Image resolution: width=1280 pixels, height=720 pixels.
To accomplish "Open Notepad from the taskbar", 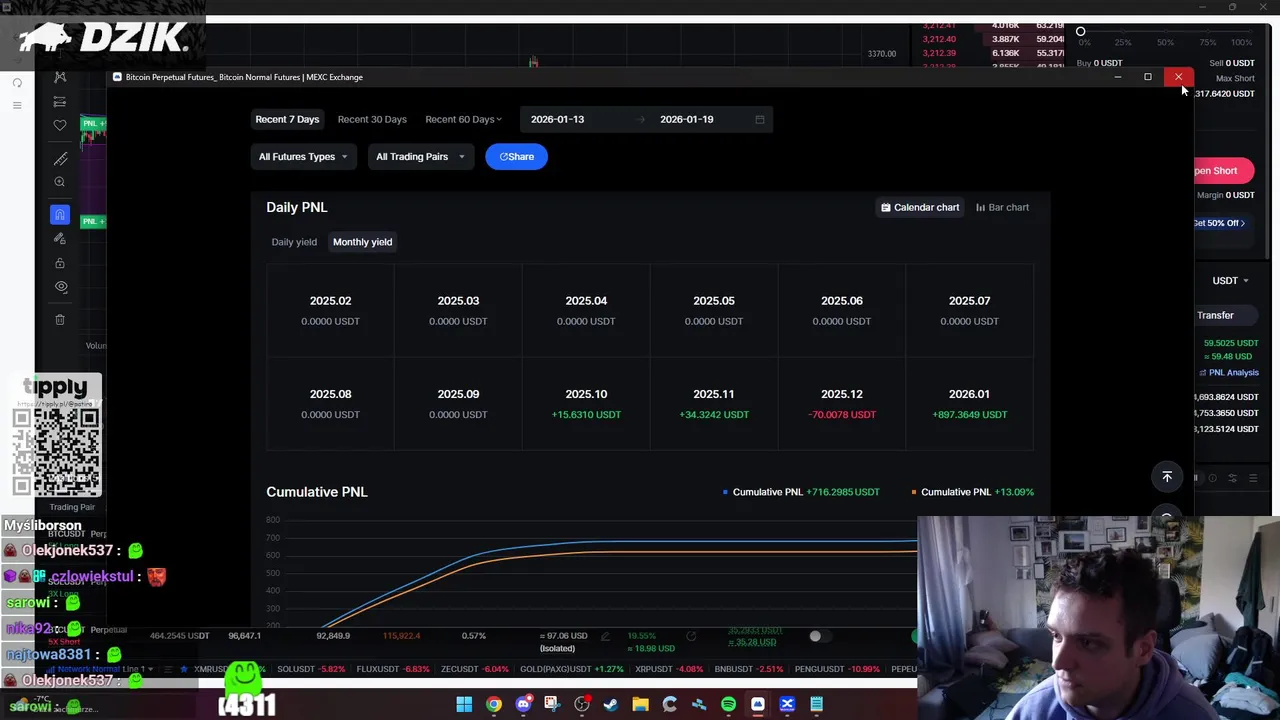I will click(816, 705).
